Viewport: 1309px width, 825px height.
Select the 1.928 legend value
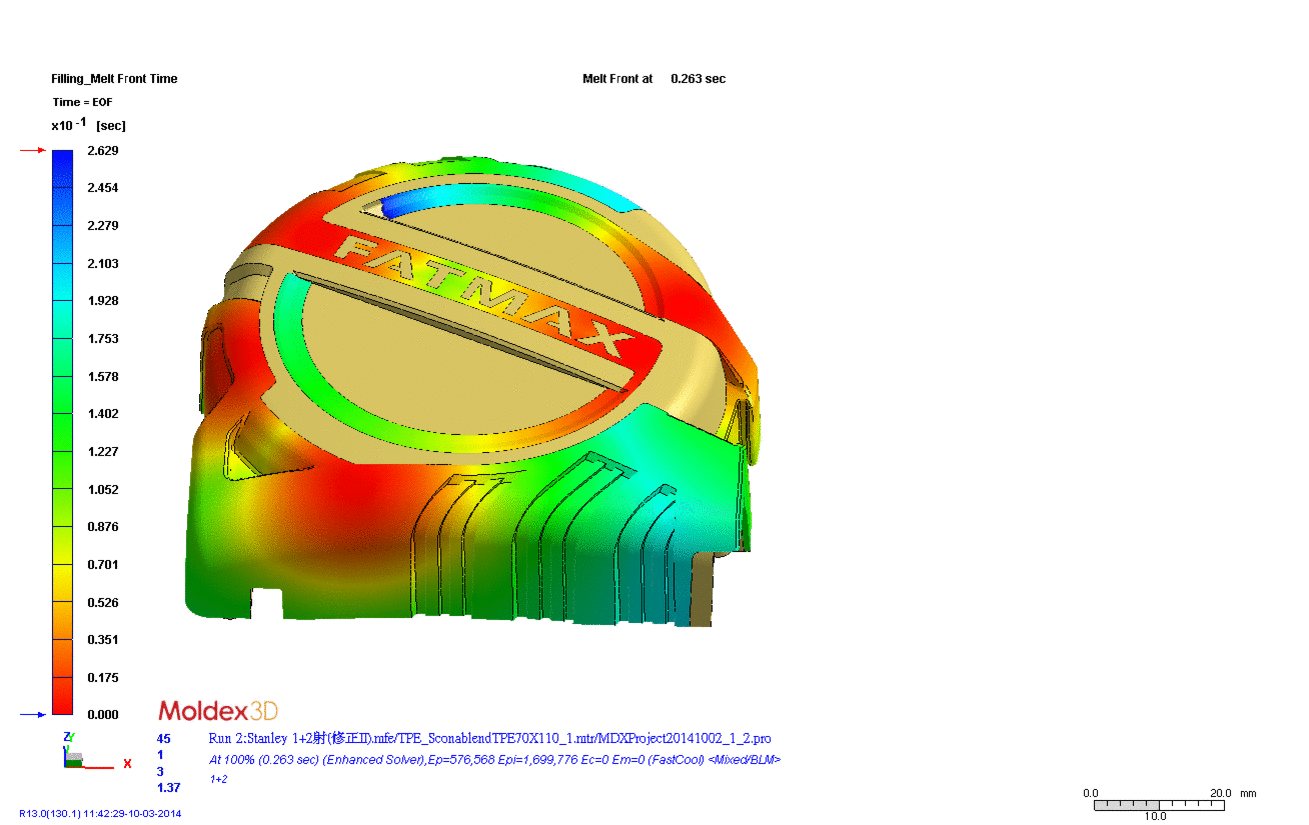point(103,301)
